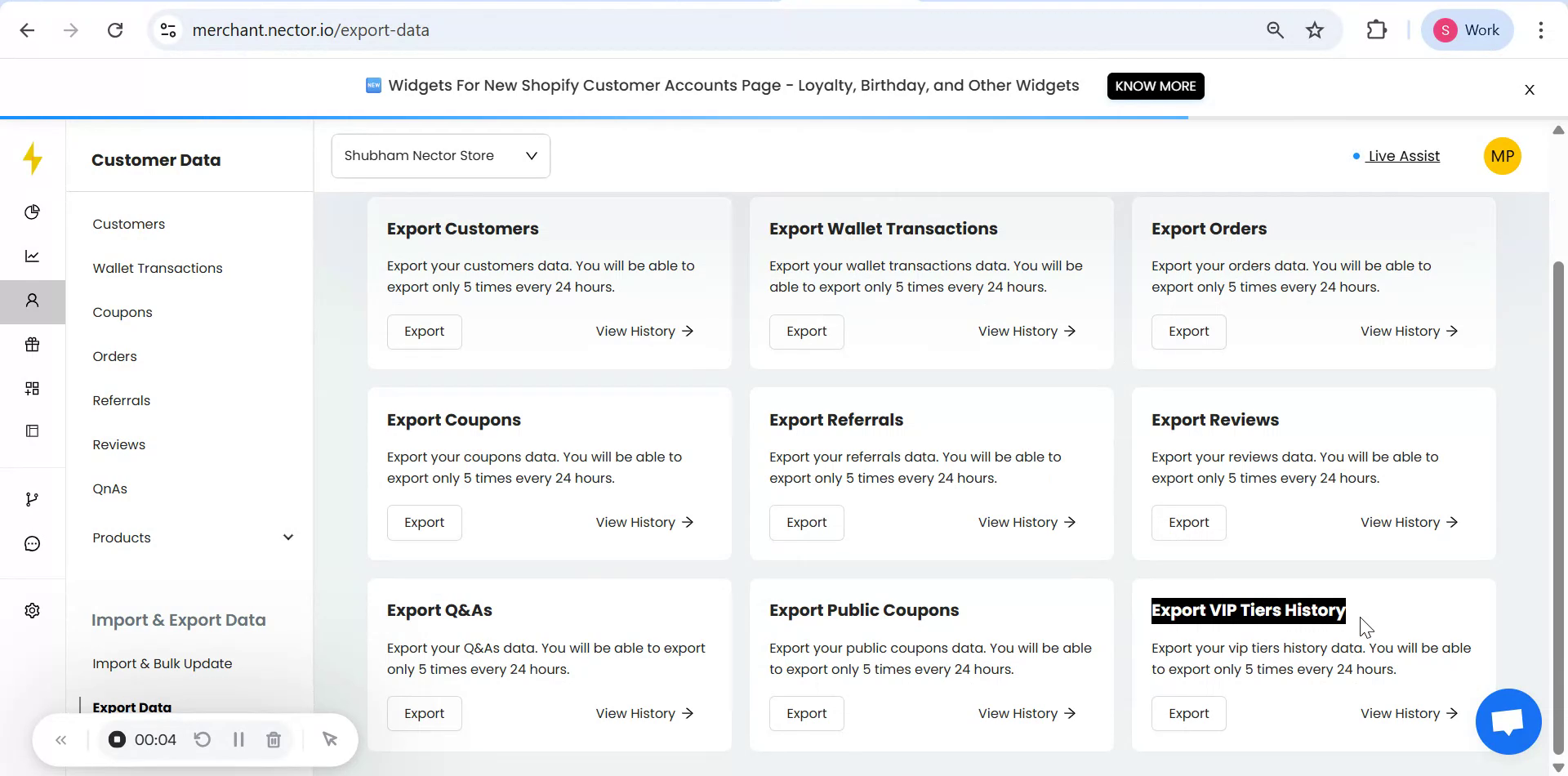The height and width of the screenshot is (776, 1568).
Task: Click Export under Export Customers
Action: (424, 332)
